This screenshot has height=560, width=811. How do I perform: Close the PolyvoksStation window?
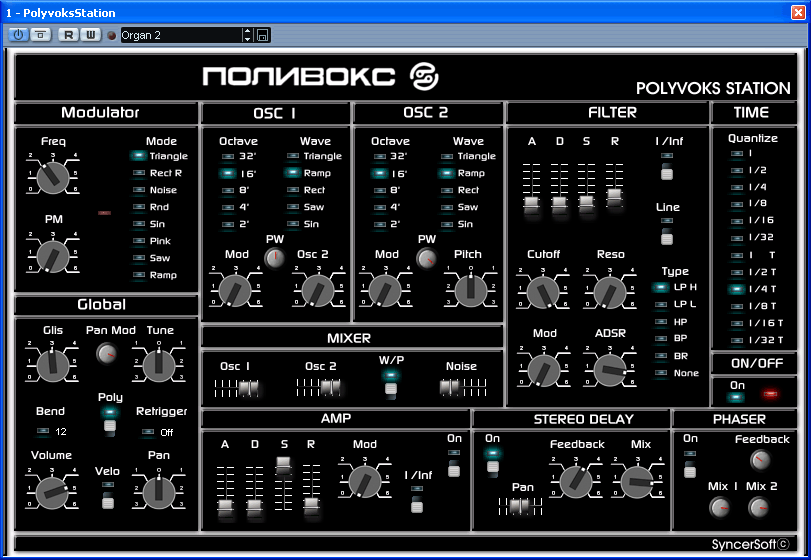tap(798, 12)
